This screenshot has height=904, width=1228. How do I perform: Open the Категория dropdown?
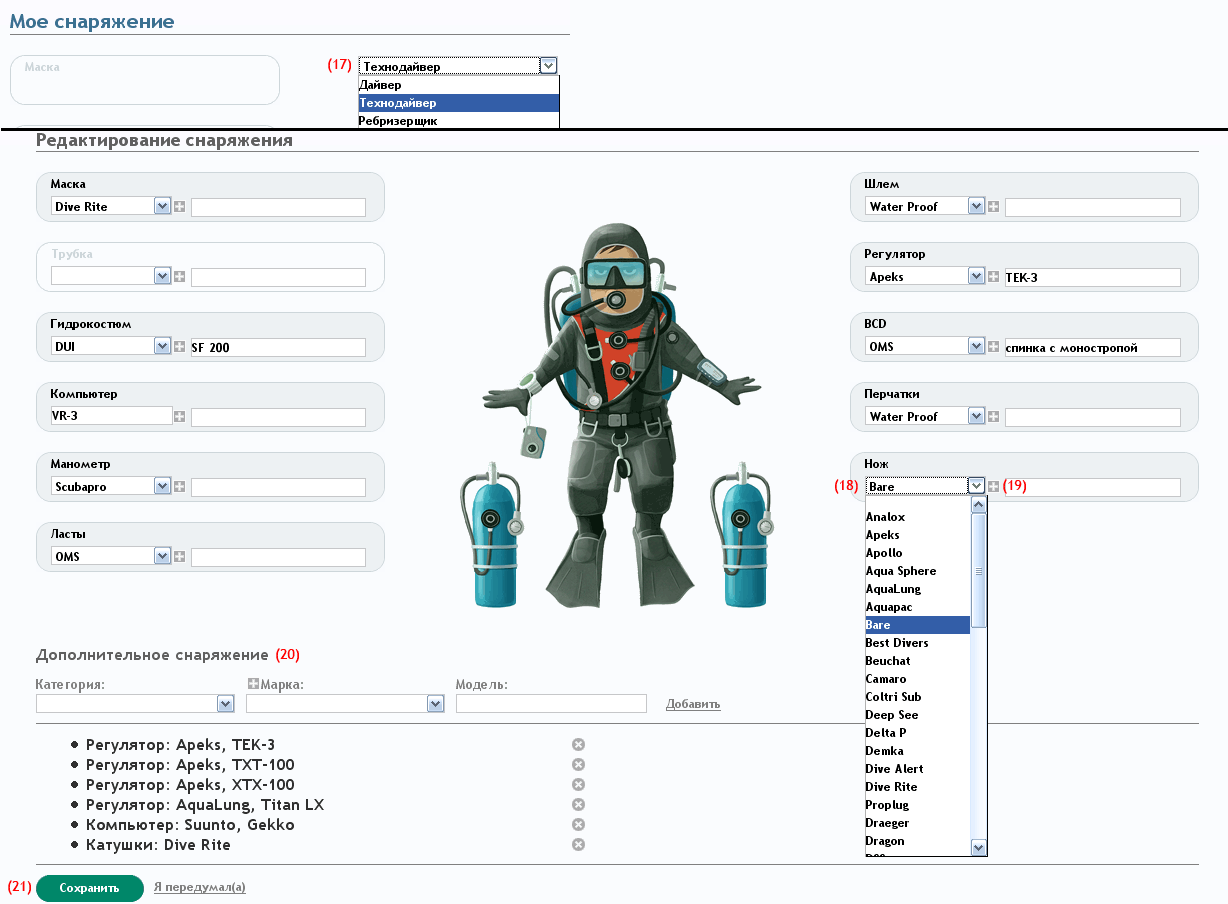point(135,704)
